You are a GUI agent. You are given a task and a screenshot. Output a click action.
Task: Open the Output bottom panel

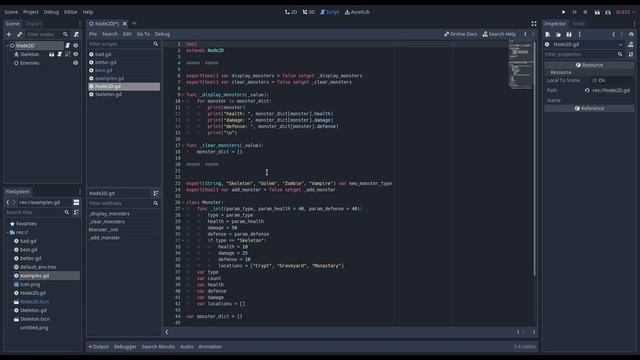98,347
